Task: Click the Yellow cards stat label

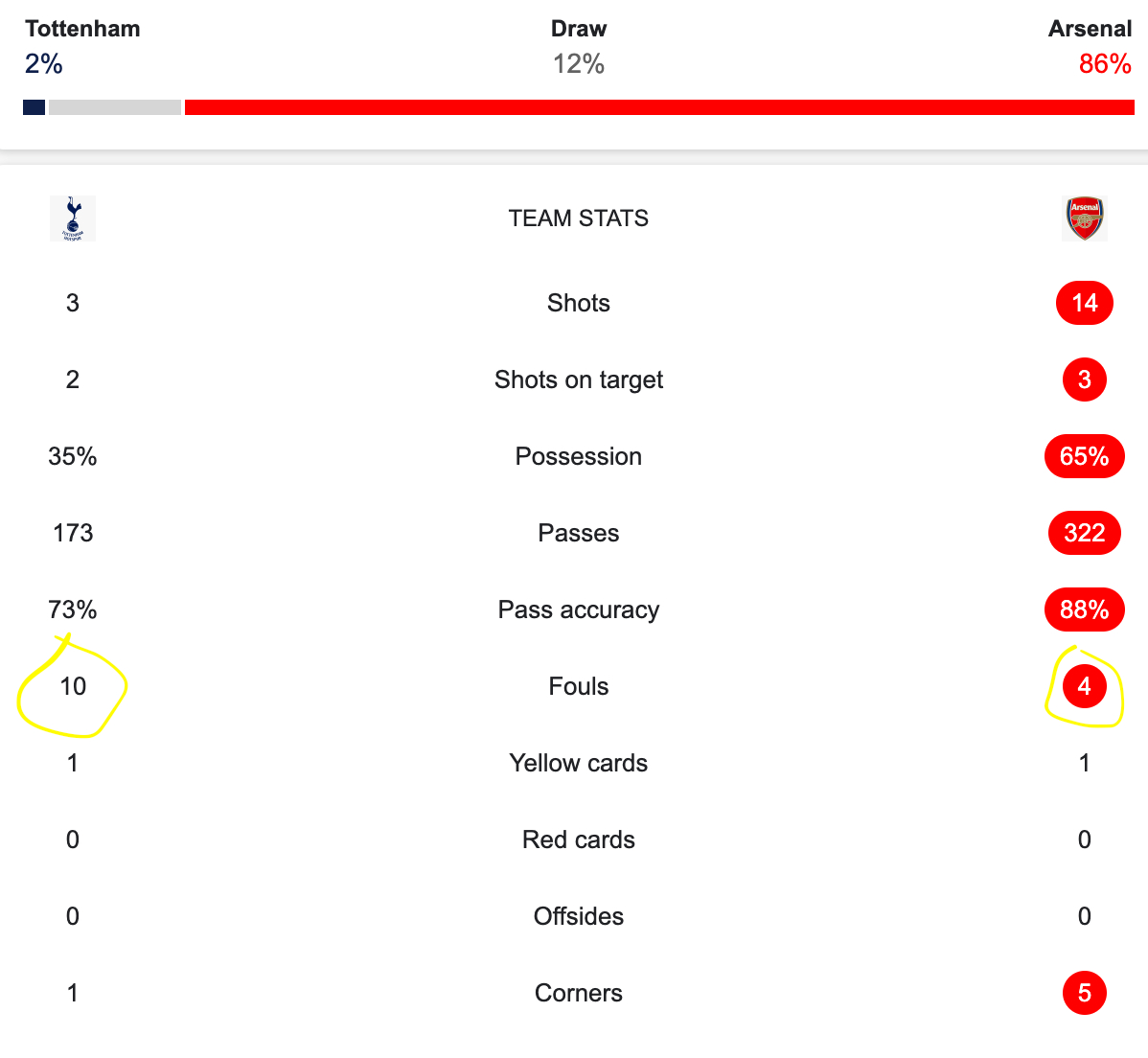Action: click(578, 763)
